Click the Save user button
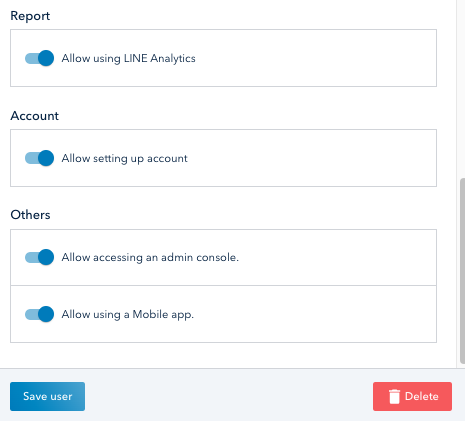 [x=47, y=396]
